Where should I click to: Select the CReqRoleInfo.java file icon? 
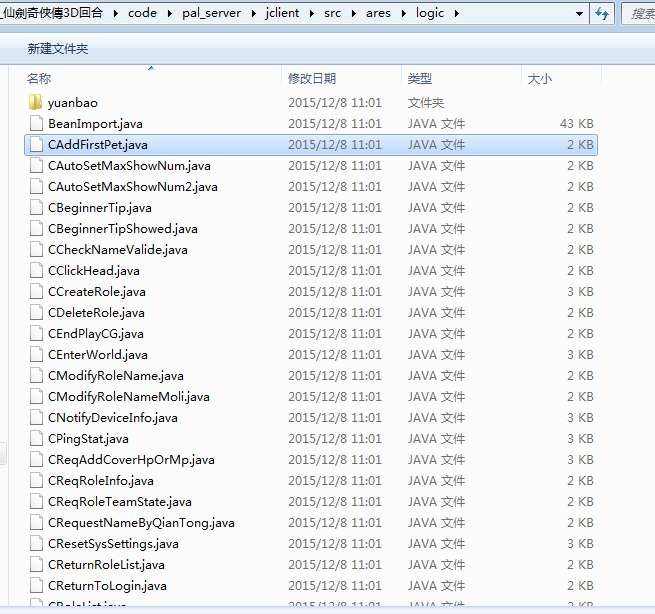click(x=36, y=481)
